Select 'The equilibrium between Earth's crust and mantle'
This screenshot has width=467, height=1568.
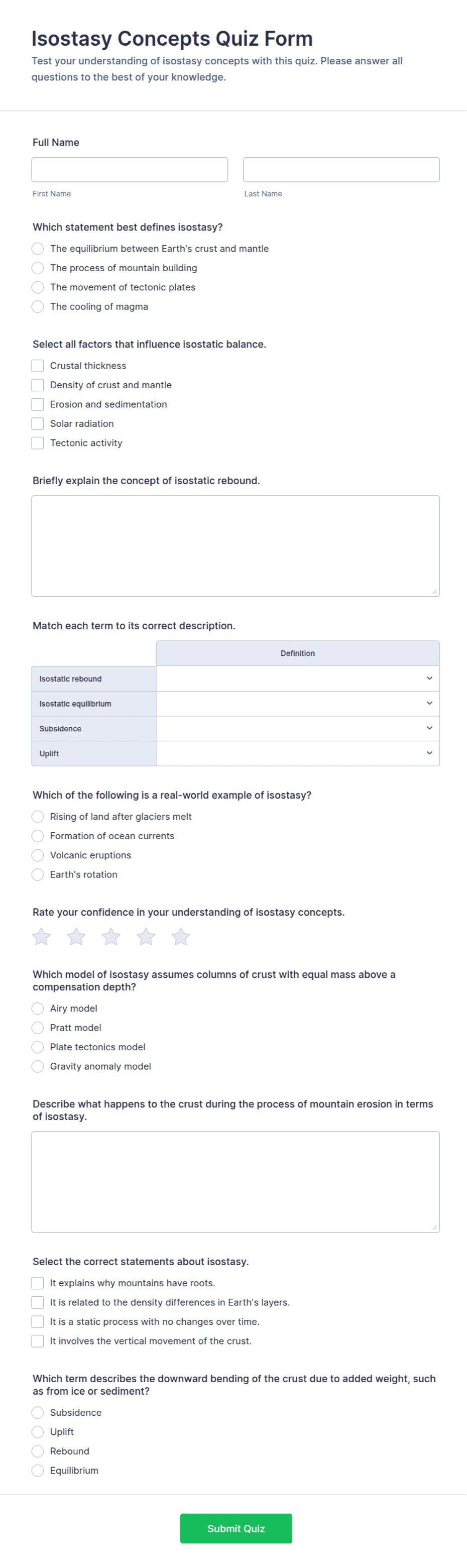(x=38, y=248)
